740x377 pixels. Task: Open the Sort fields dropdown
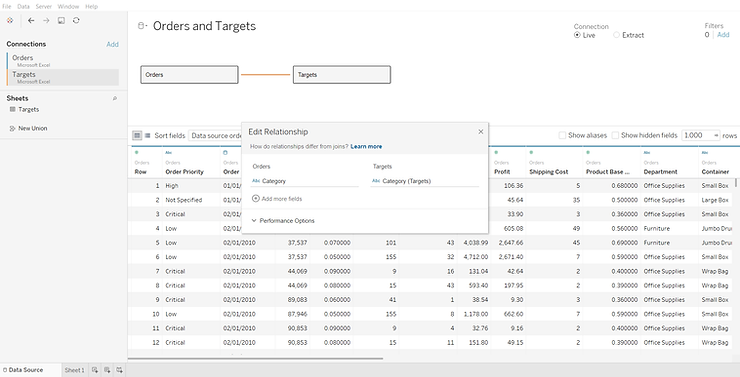tap(216, 135)
